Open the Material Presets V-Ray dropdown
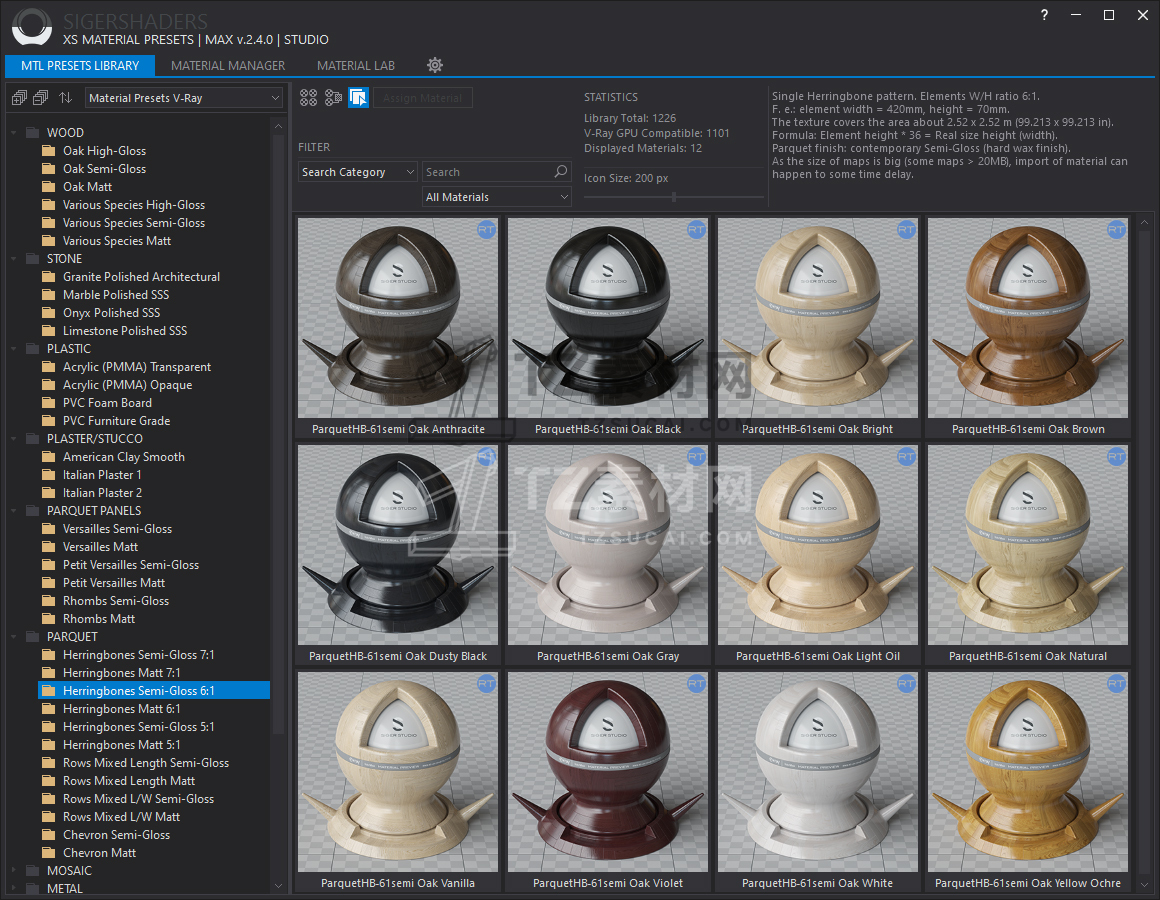 (184, 98)
